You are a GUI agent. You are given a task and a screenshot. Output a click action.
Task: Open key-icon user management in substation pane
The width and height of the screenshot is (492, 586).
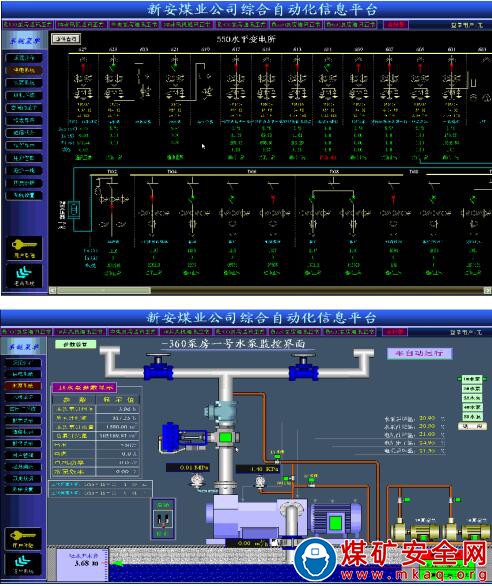[24, 248]
